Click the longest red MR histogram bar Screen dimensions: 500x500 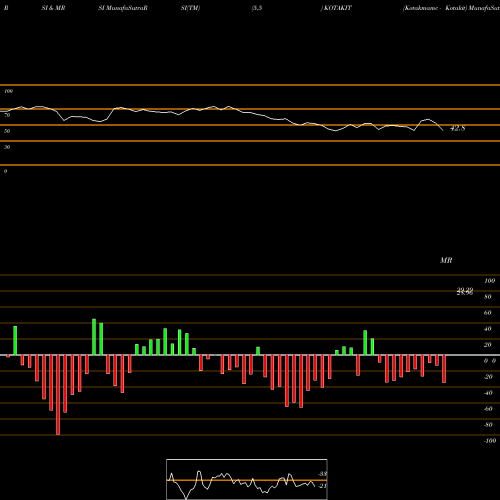pyautogui.click(x=58, y=395)
